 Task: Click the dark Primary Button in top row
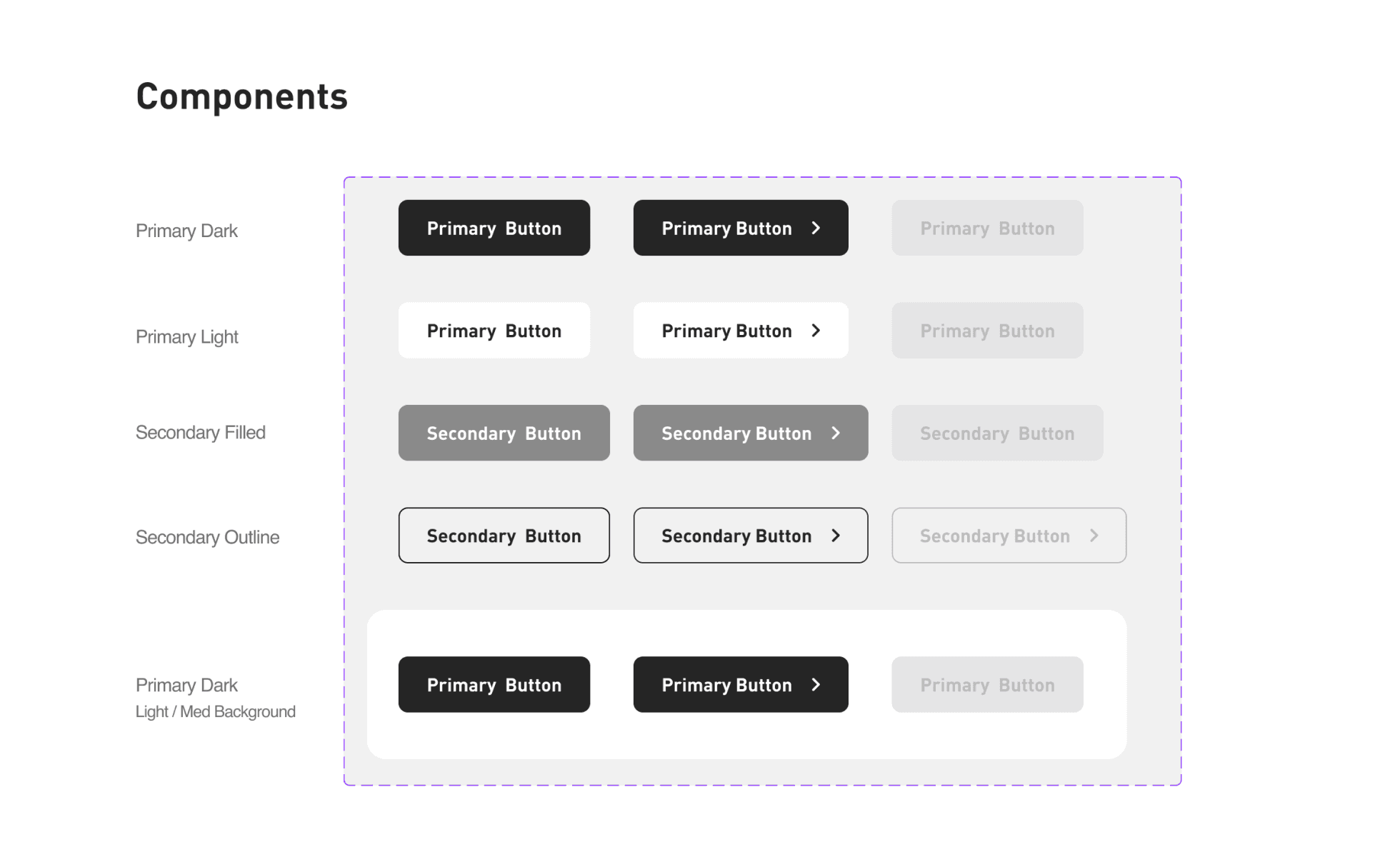coord(494,228)
